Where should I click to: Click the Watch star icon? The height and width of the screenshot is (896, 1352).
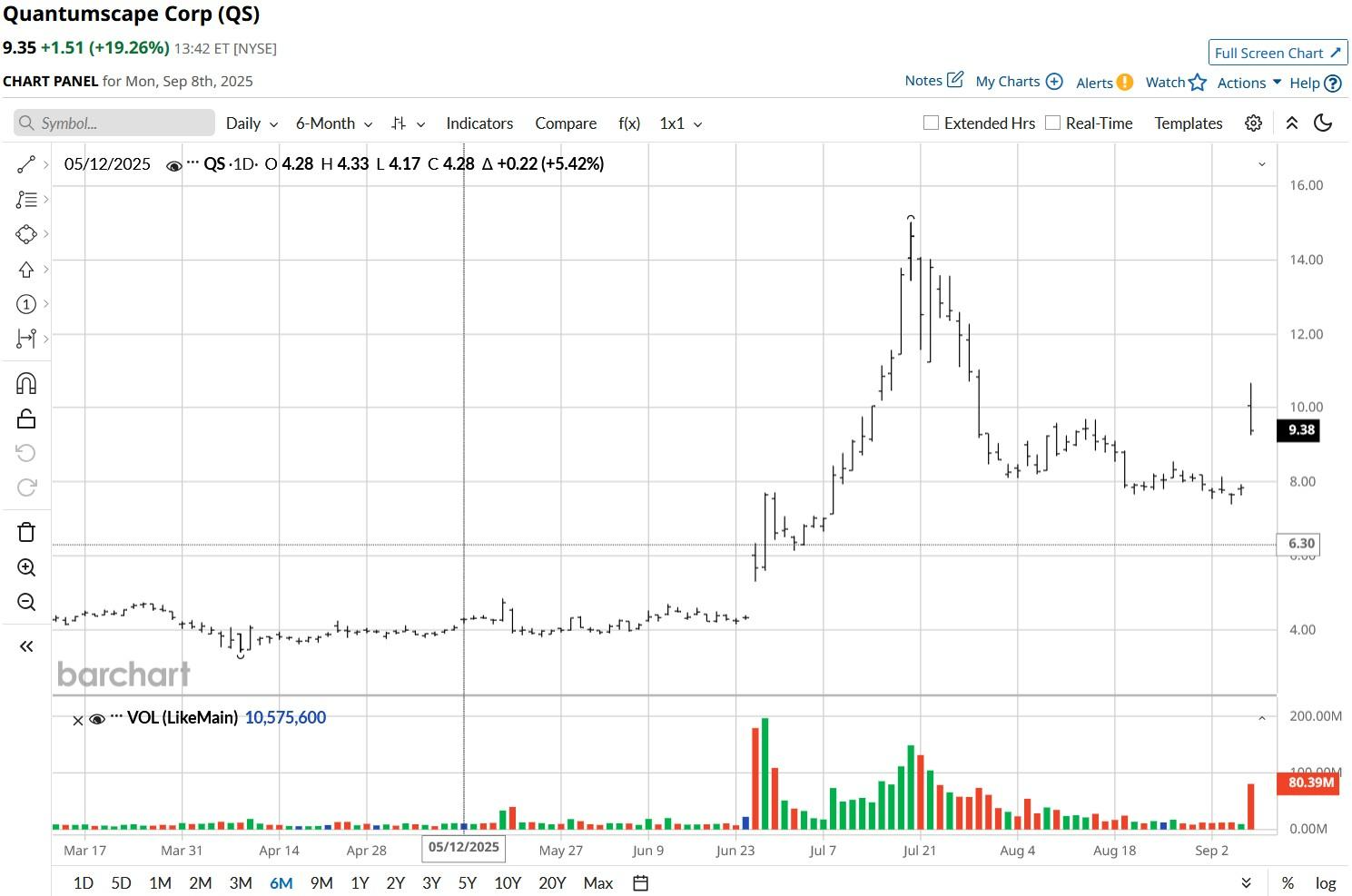point(1198,83)
